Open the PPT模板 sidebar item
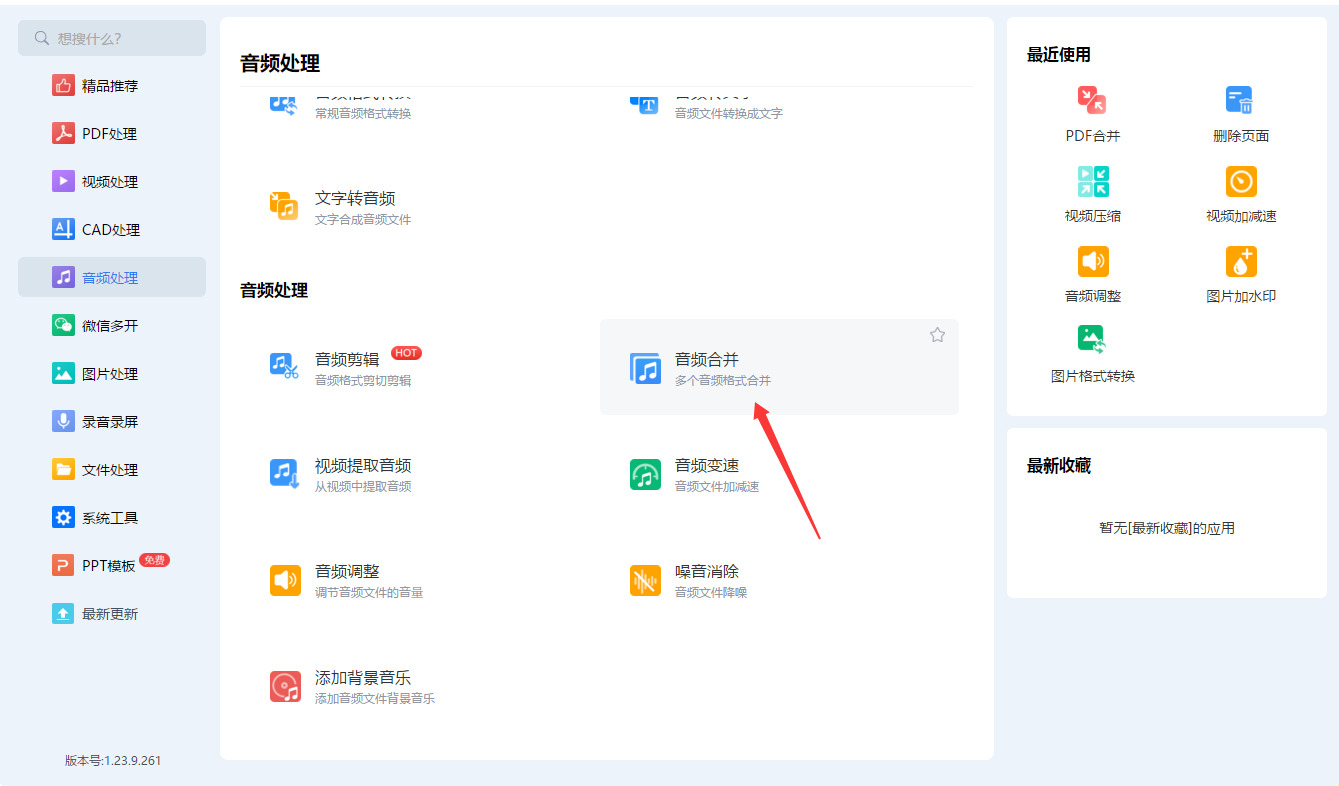 pos(112,566)
